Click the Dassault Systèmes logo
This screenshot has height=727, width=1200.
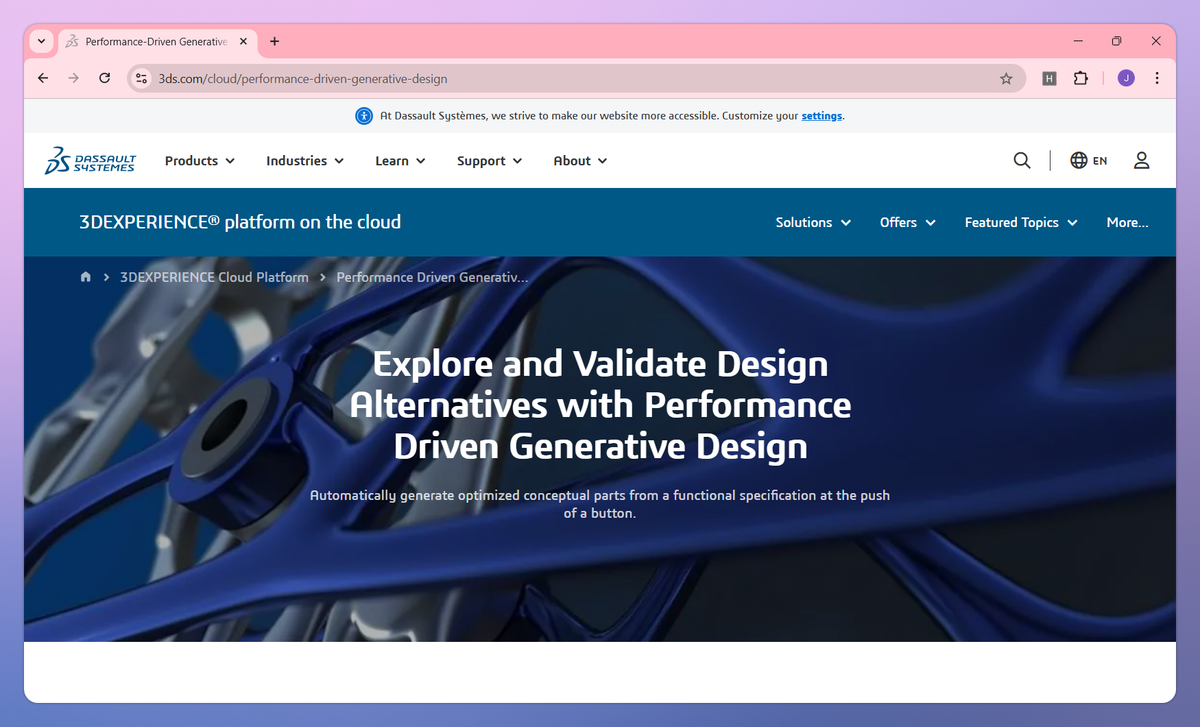pos(90,160)
